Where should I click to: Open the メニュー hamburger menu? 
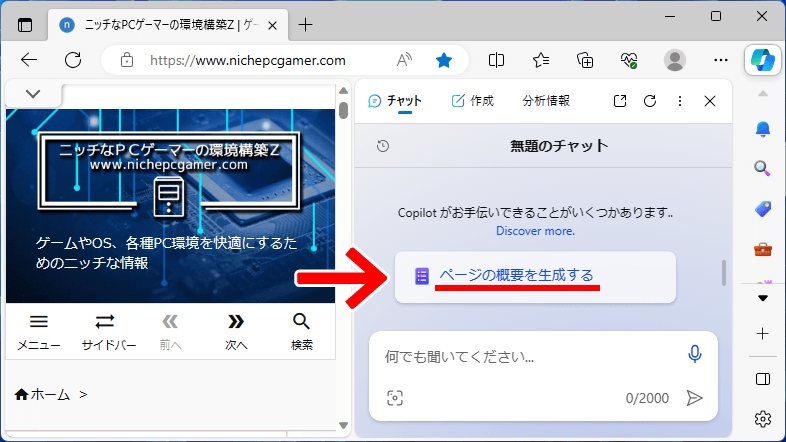pyautogui.click(x=39, y=332)
